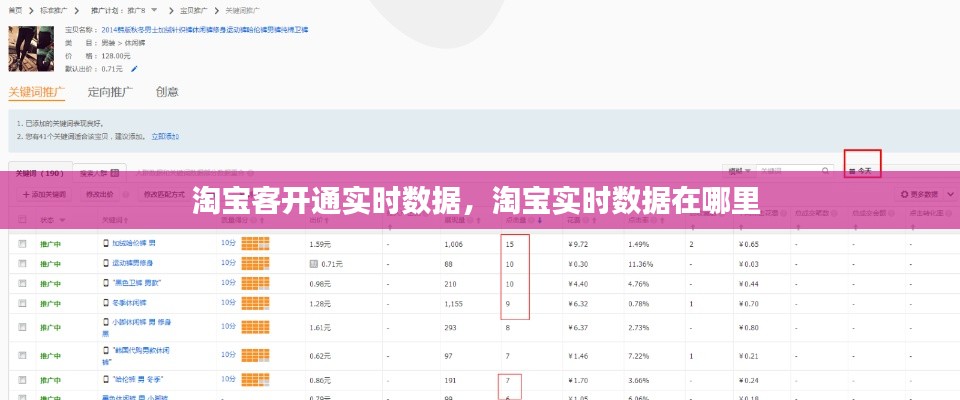960x400 pixels.
Task: Click the 立即添加 link
Action: tap(164, 135)
